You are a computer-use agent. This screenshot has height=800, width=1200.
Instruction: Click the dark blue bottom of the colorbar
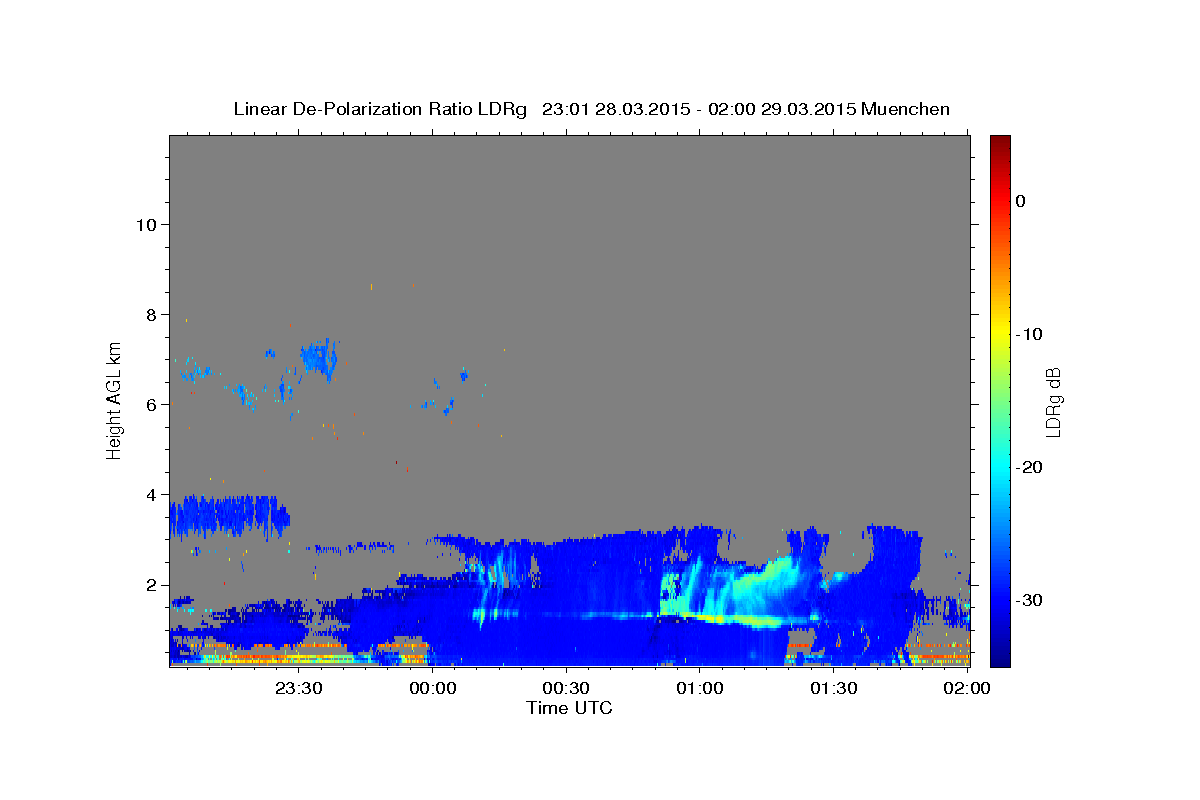(1000, 655)
